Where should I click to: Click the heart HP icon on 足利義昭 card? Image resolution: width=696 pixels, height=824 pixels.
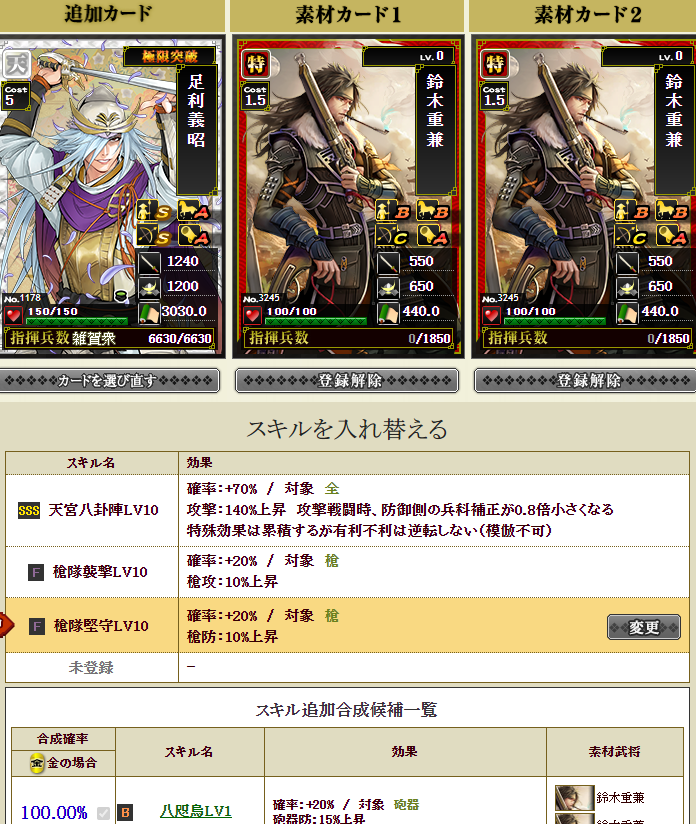[13, 315]
